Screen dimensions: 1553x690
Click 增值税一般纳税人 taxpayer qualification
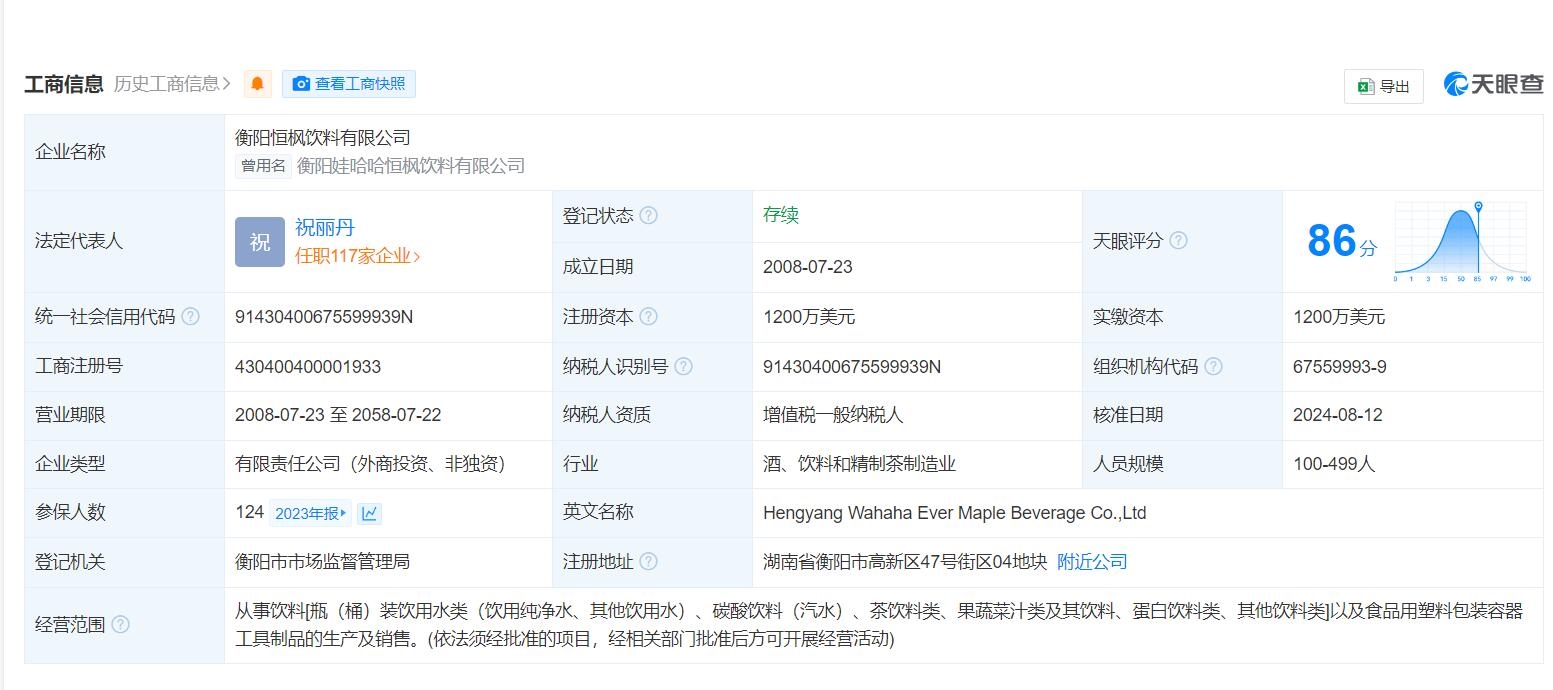pyautogui.click(x=833, y=415)
